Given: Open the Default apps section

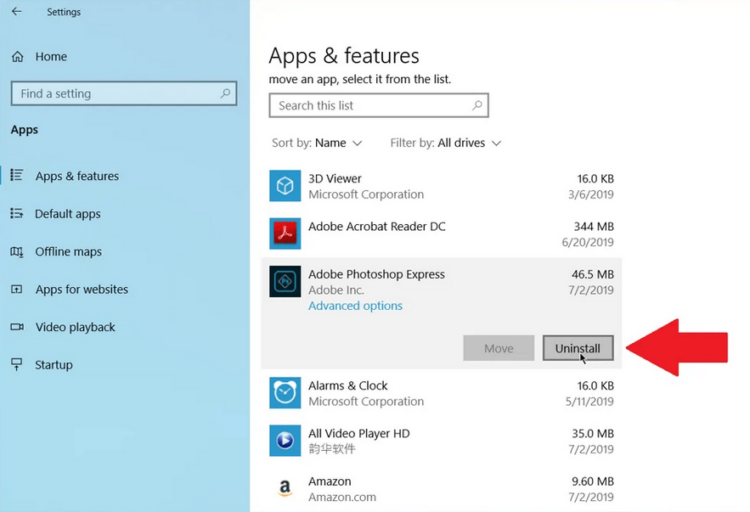Looking at the screenshot, I should [x=68, y=214].
